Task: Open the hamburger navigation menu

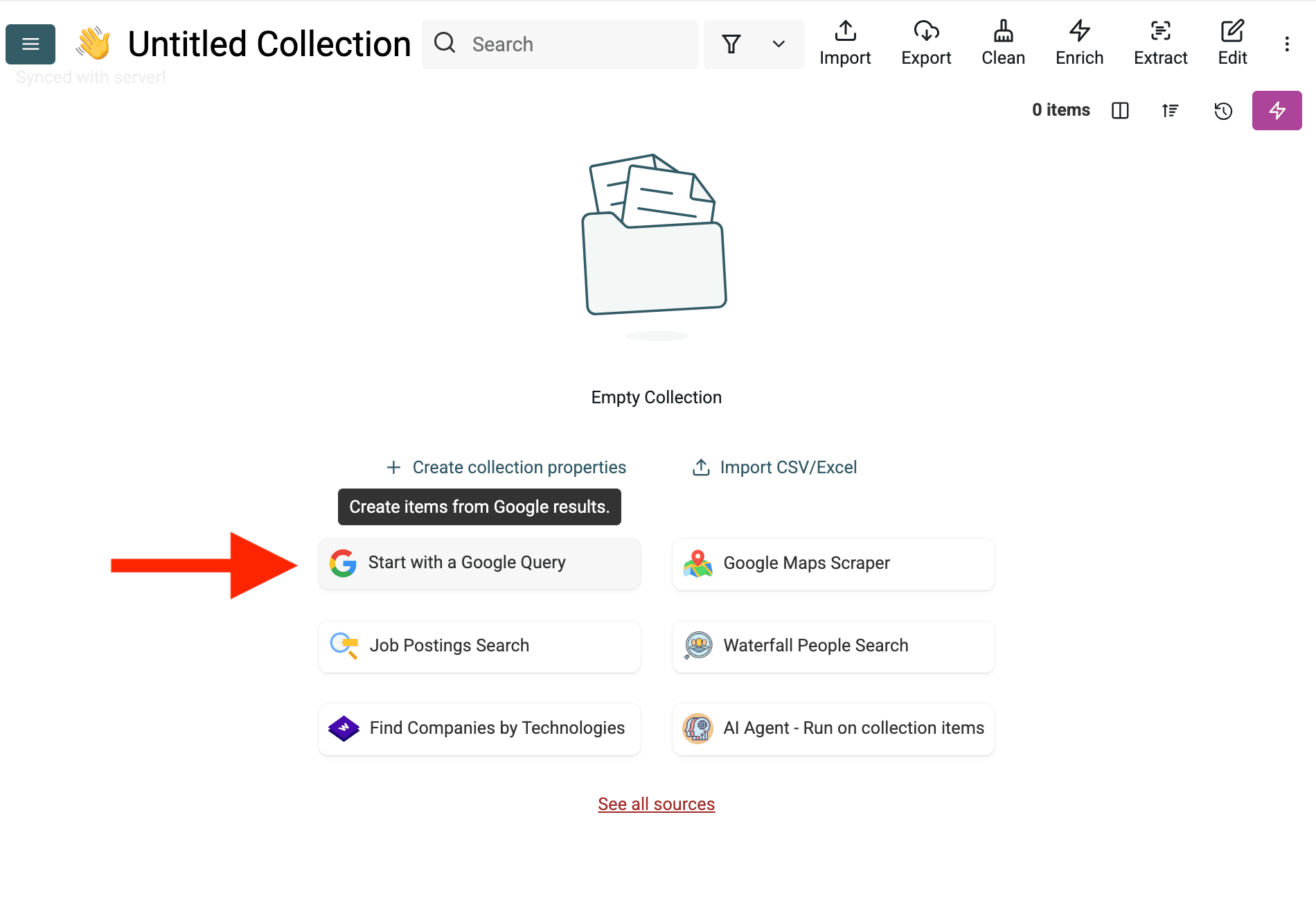Action: point(30,44)
